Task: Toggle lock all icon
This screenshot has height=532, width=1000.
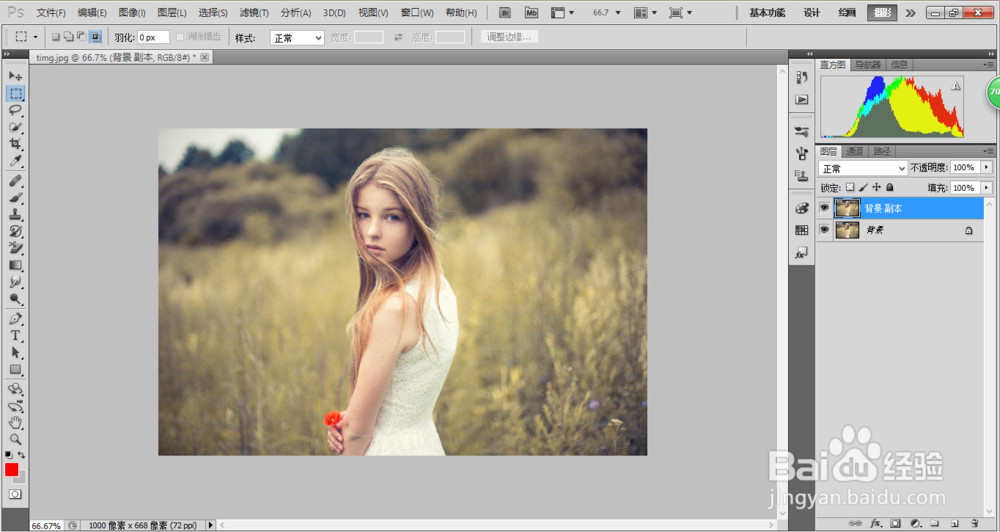Action: (x=890, y=188)
